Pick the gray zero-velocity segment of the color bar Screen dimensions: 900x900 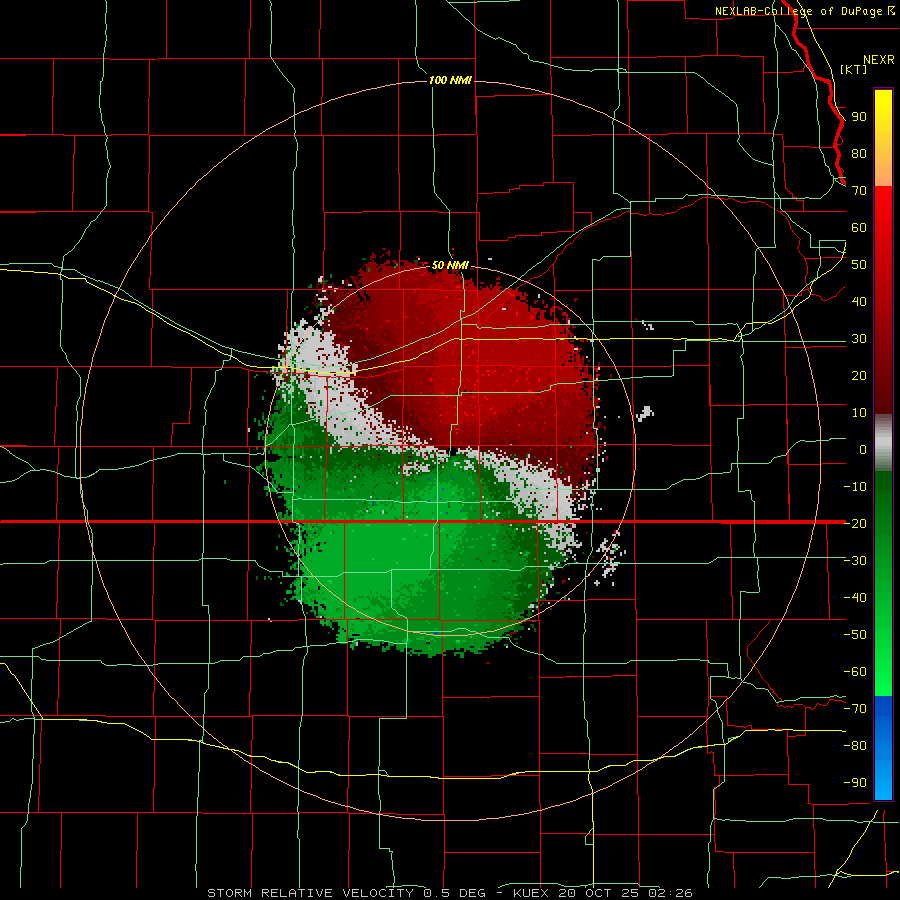883,443
